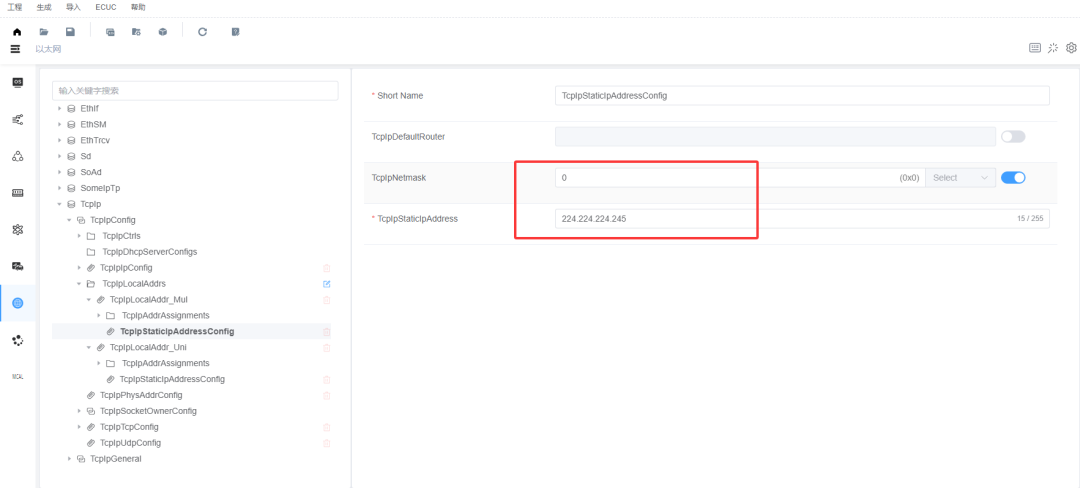Open the 导入 menu
The width and height of the screenshot is (1080, 488).
tap(73, 7)
